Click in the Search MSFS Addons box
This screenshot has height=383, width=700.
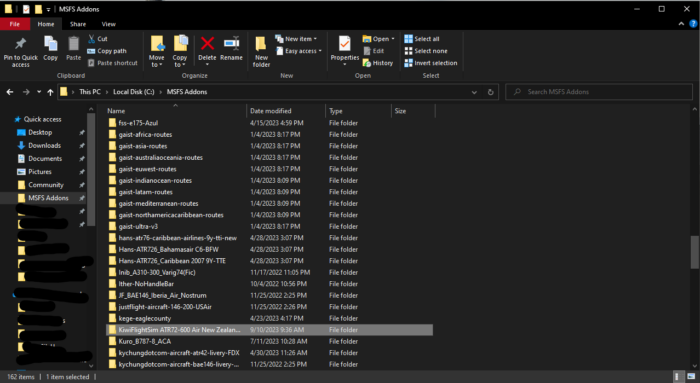pos(599,92)
